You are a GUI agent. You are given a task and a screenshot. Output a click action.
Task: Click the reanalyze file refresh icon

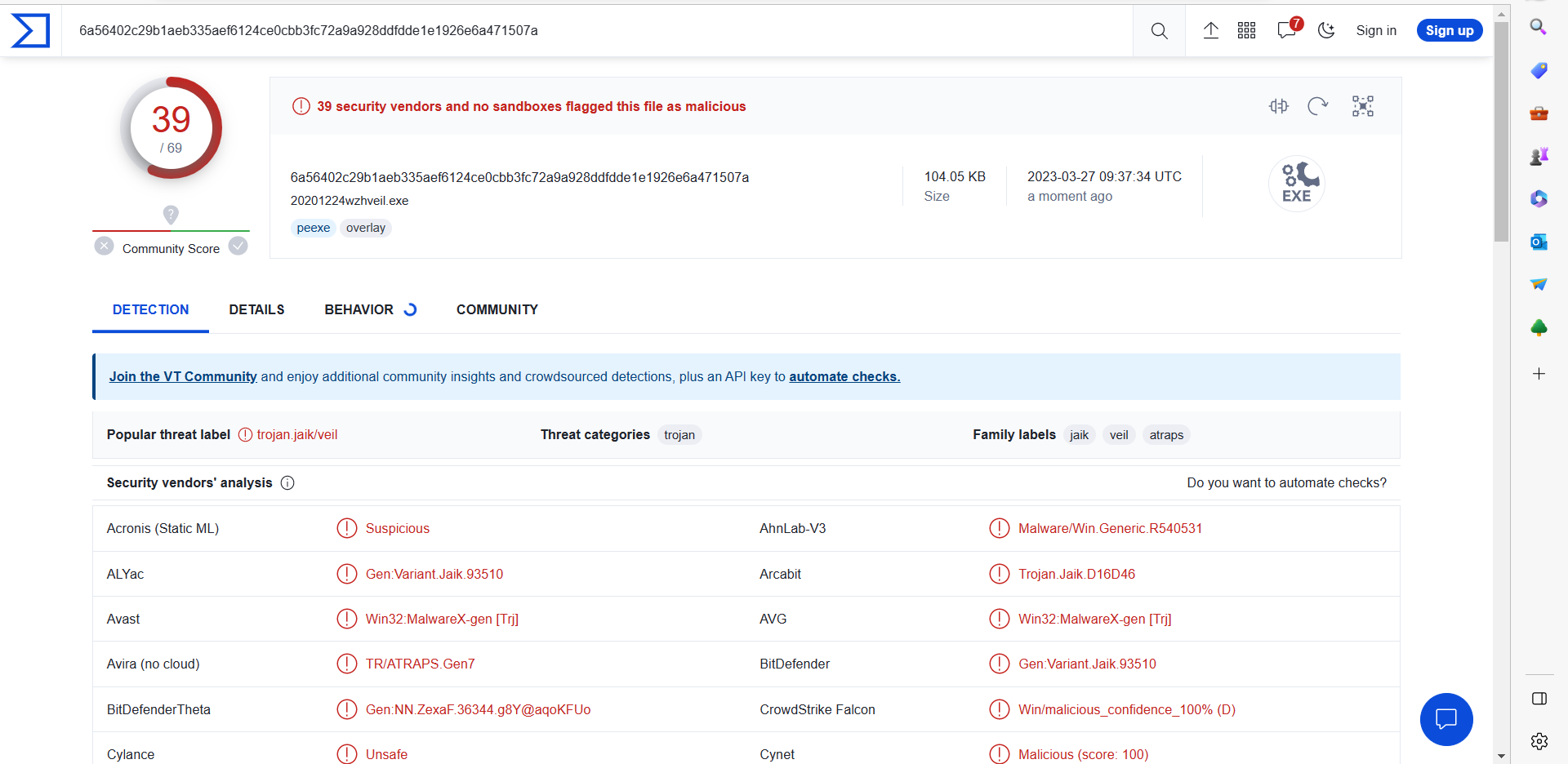[x=1317, y=106]
